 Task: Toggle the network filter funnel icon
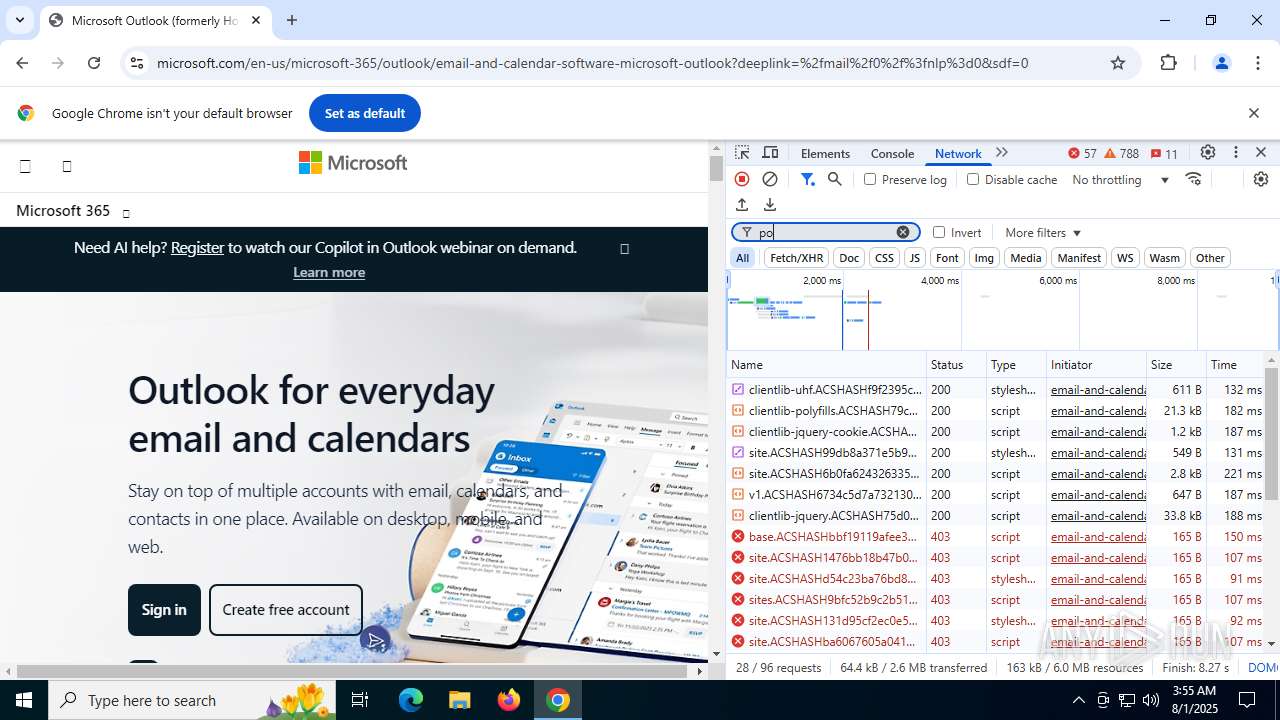click(x=807, y=179)
